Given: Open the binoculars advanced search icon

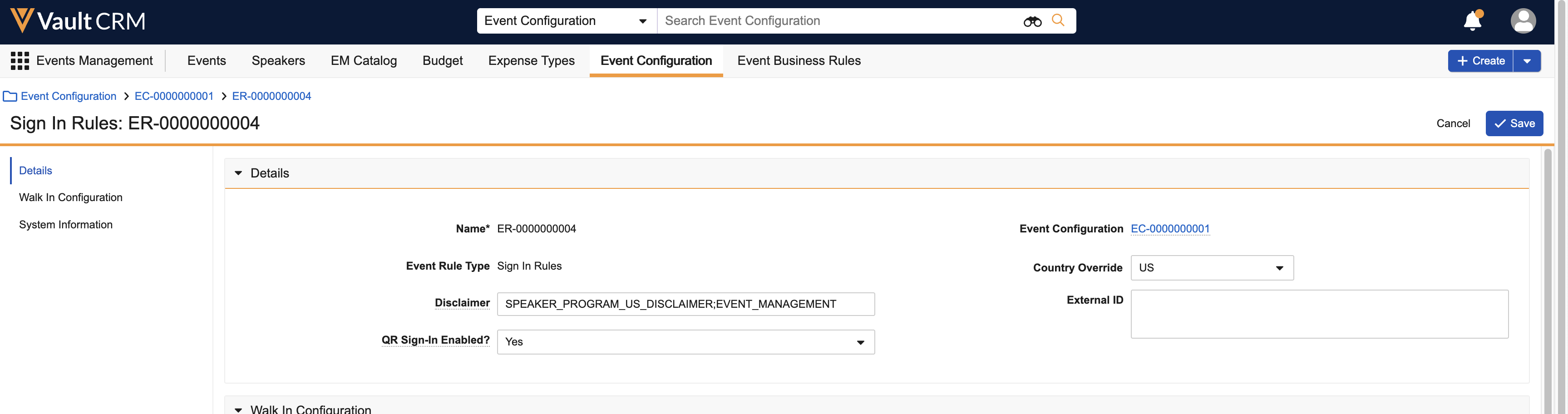Looking at the screenshot, I should coord(1032,21).
